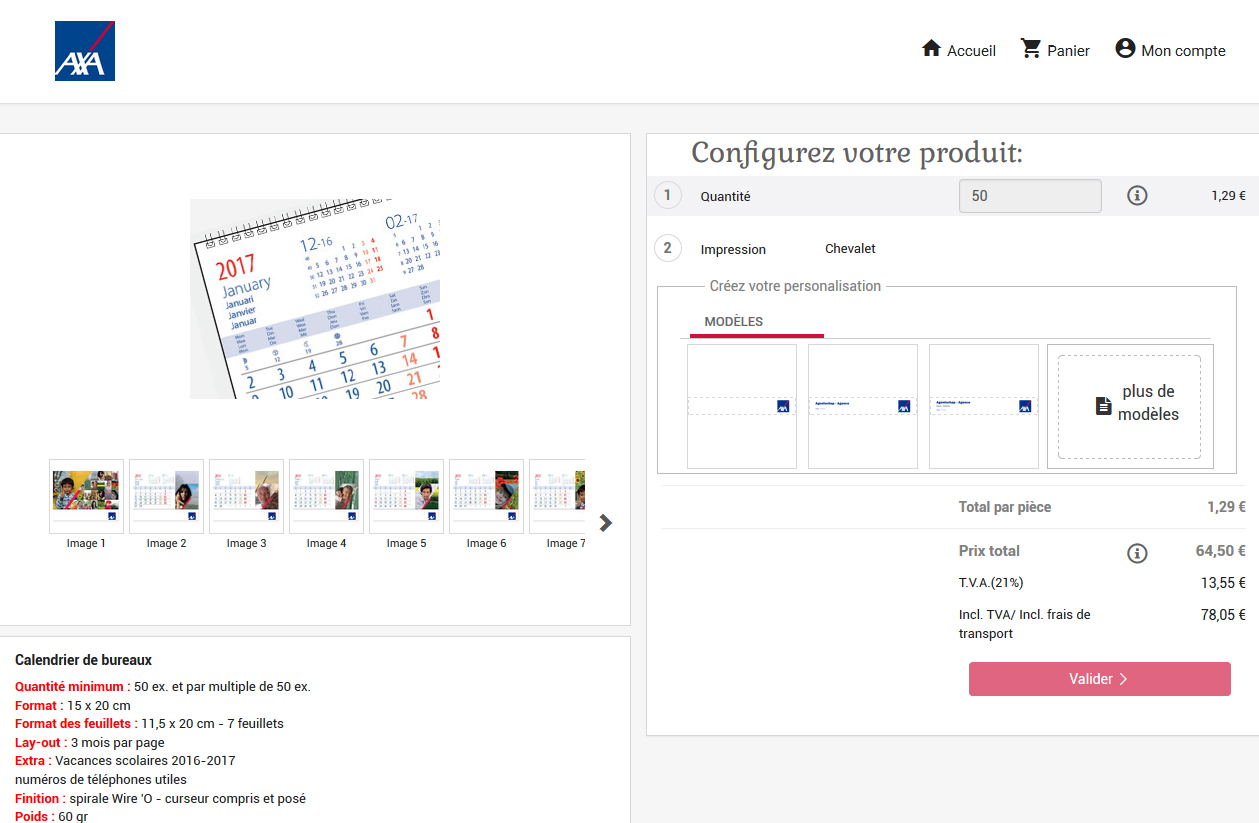Click the T.V.A.(21%) label
Image resolution: width=1259 pixels, height=823 pixels.
[x=991, y=583]
